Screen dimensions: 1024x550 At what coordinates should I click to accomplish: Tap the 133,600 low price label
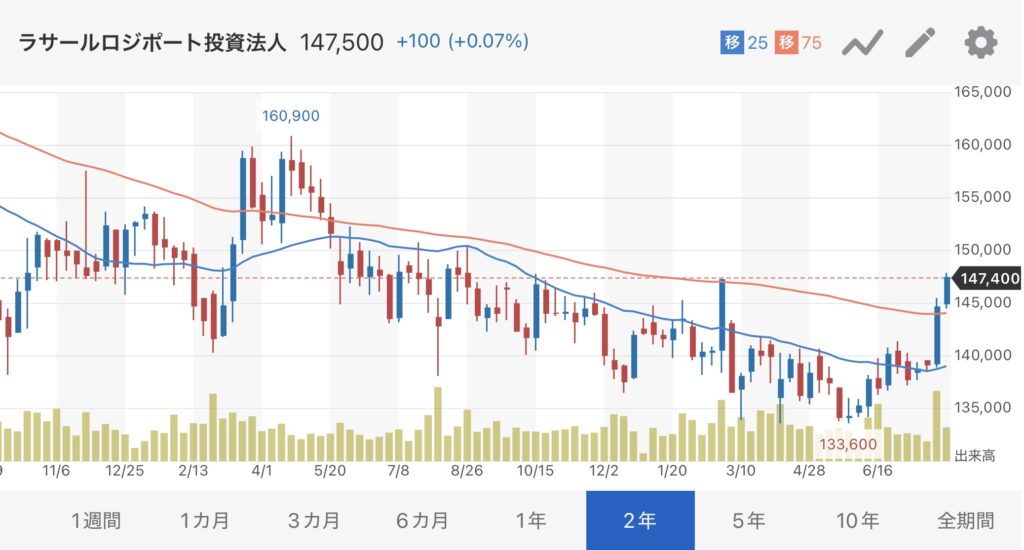pos(848,445)
